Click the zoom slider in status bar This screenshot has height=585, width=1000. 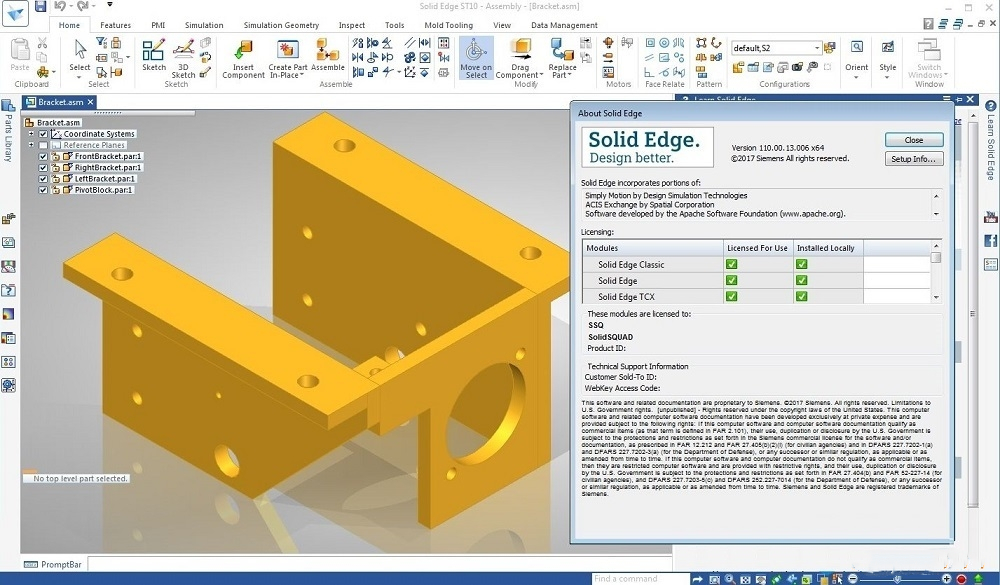[900, 578]
